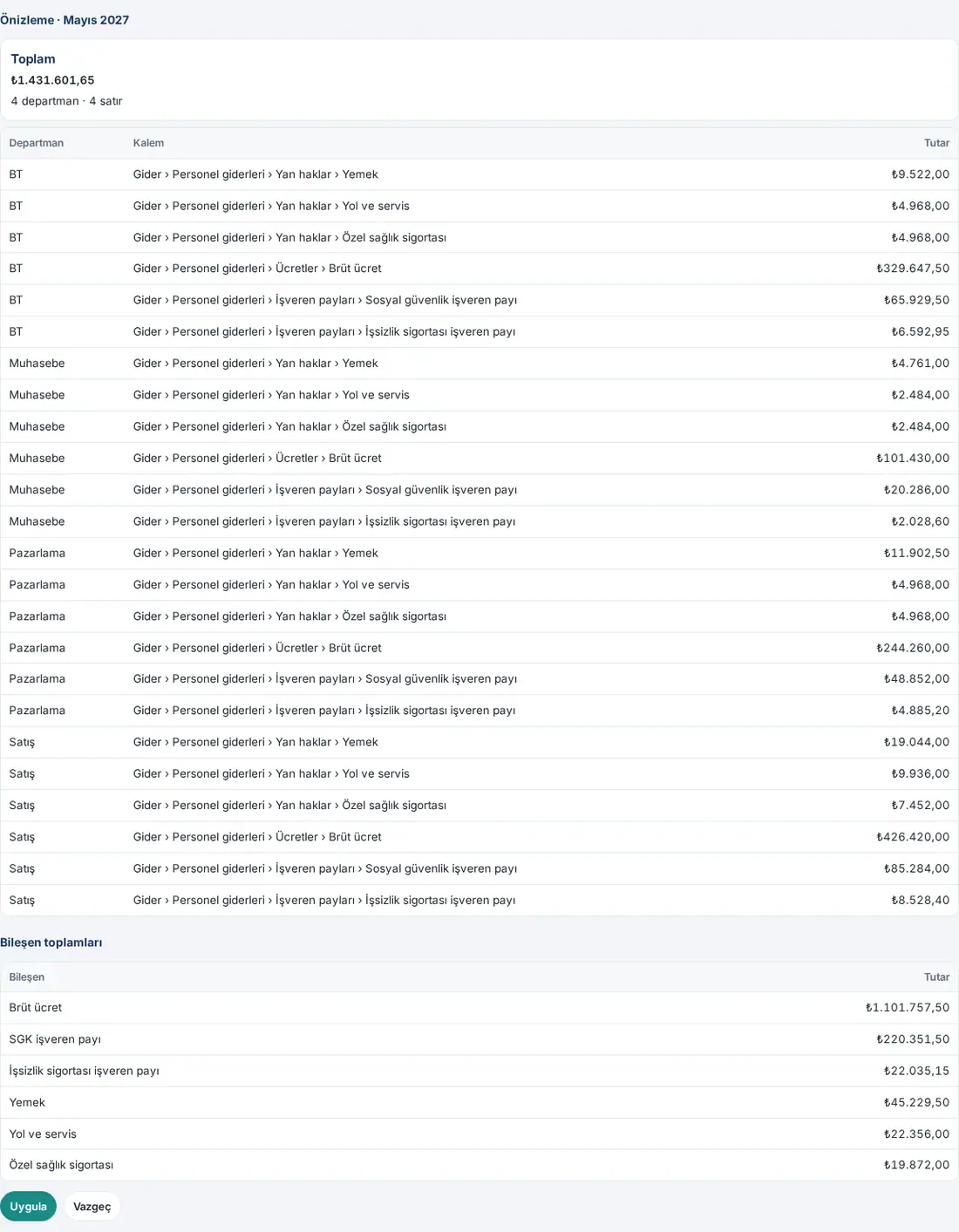Click the ₺6.592,95 amount cell
Viewport: 959px width, 1232px height.
point(920,331)
